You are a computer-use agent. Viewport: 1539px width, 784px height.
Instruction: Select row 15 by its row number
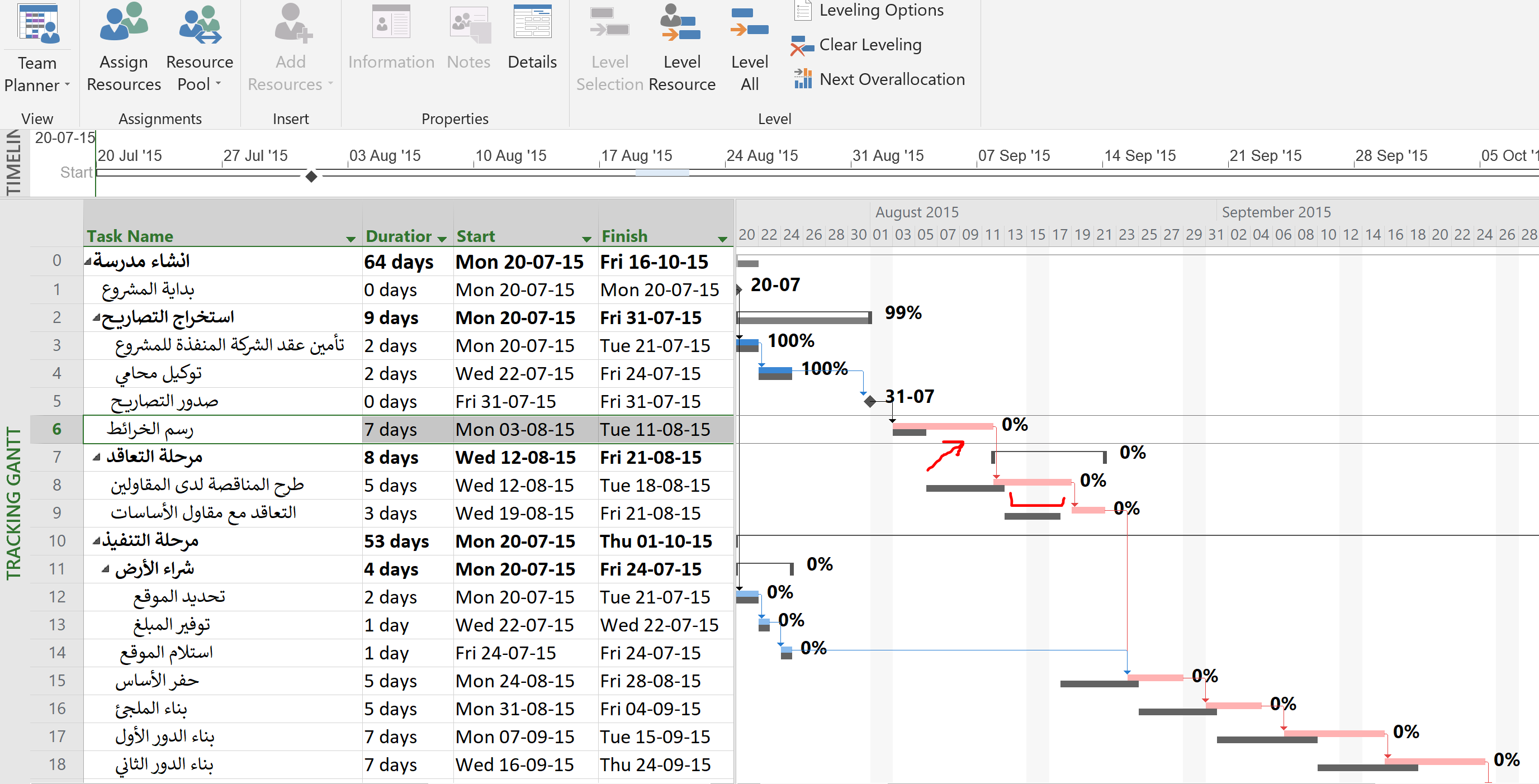(x=57, y=681)
